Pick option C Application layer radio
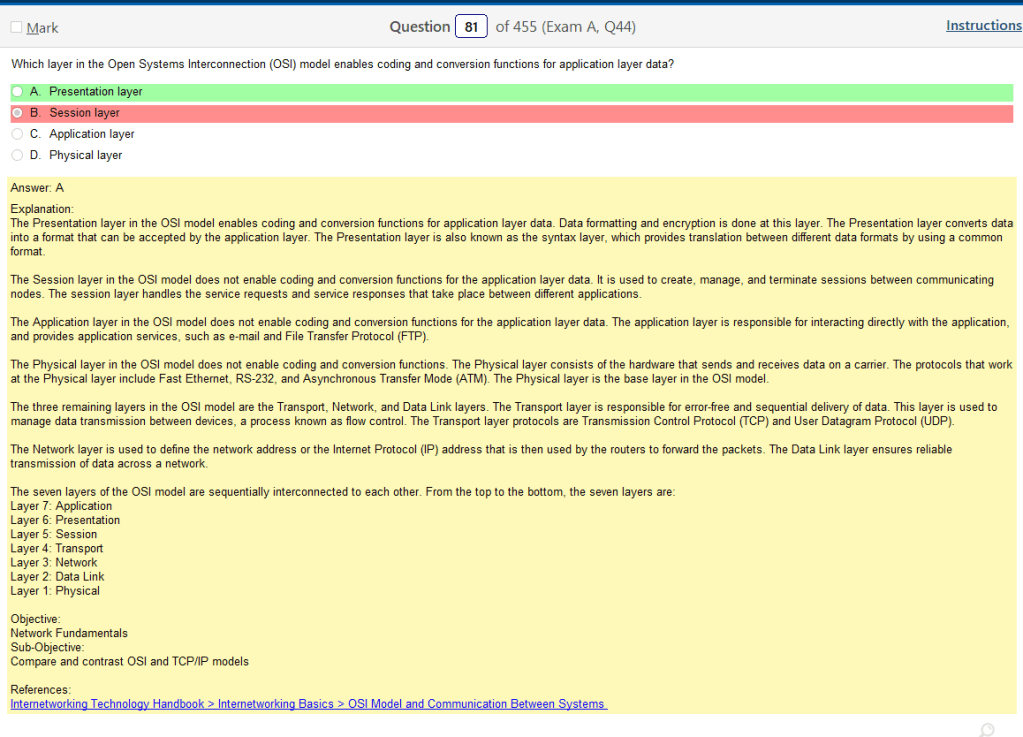Image resolution: width=1023 pixels, height=737 pixels. (17, 134)
